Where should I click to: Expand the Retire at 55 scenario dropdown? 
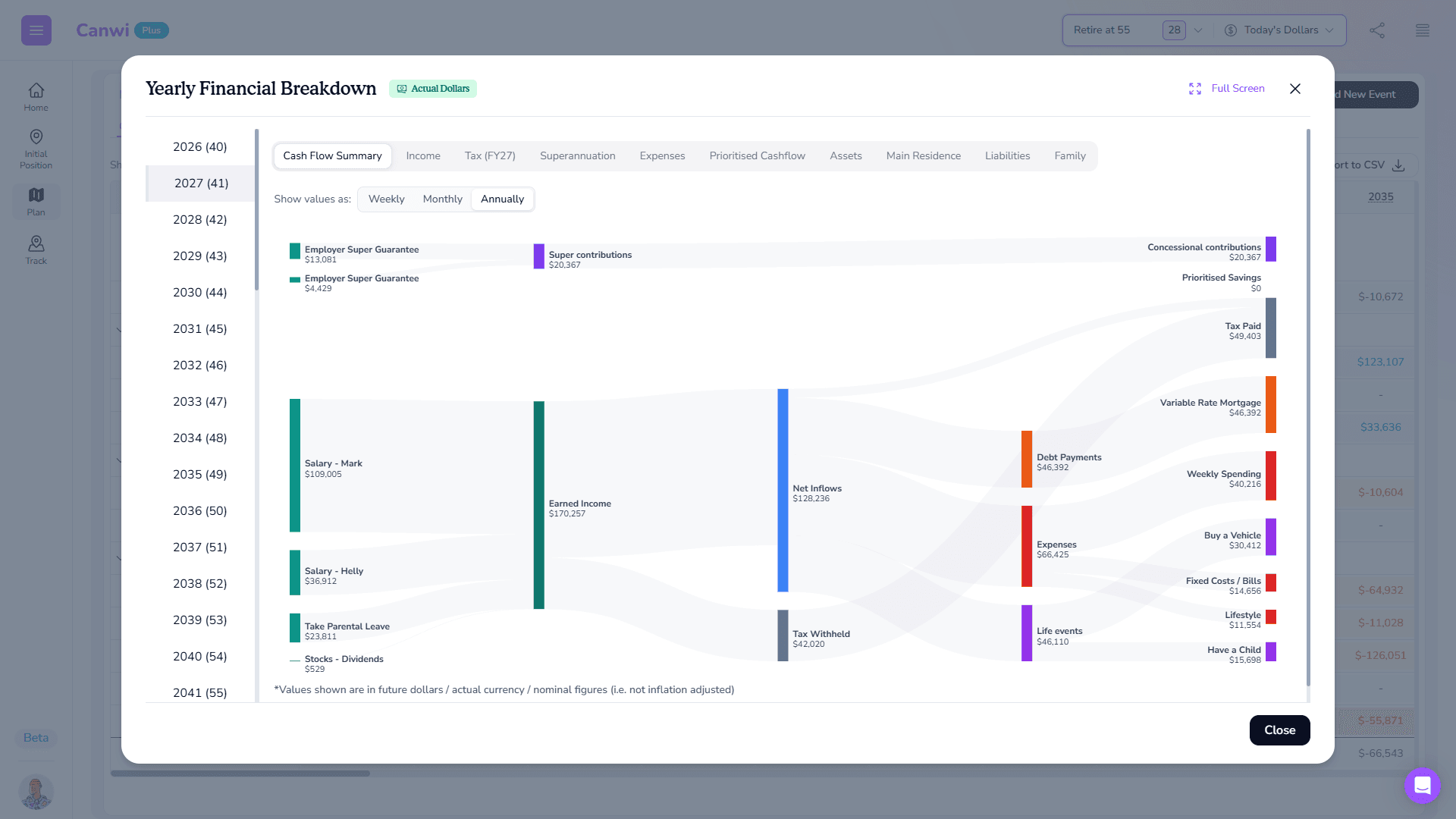(1198, 30)
